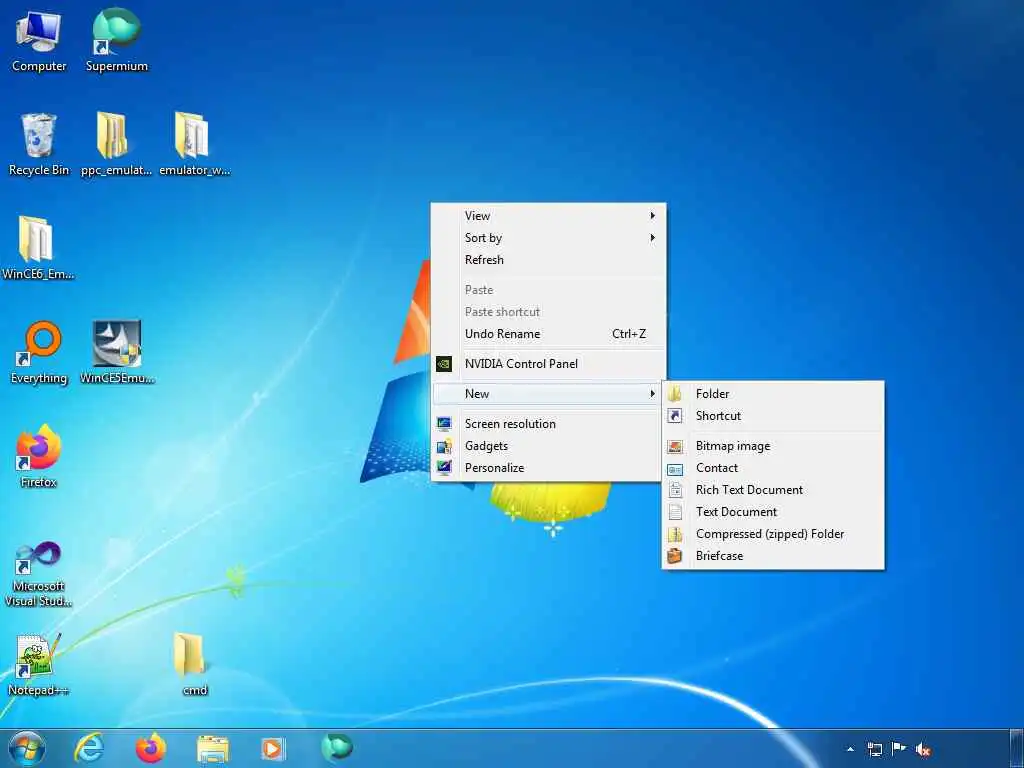
Task: Create a new Text Document
Action: pos(773,511)
